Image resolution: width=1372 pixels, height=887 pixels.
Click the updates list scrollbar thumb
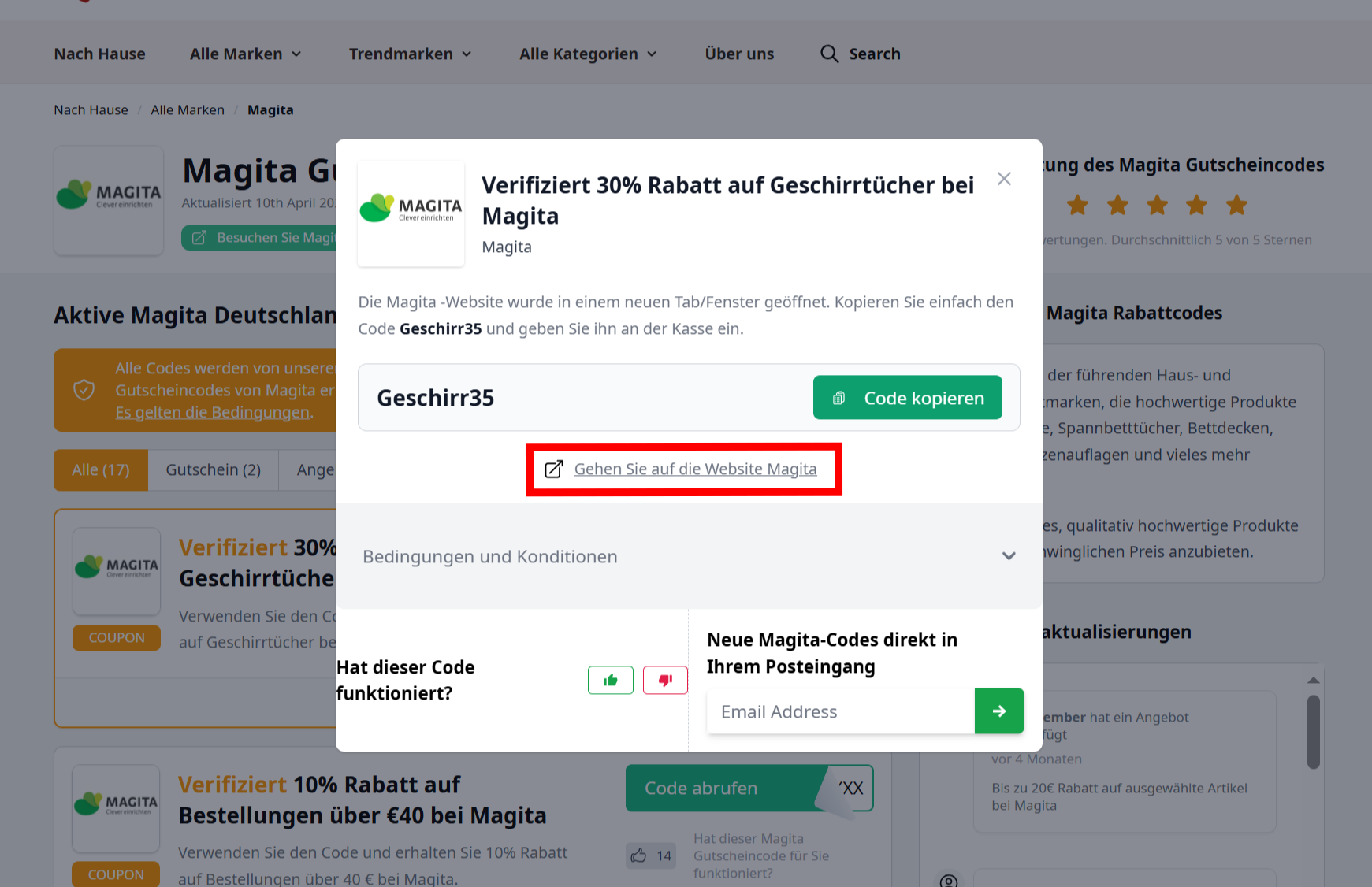tap(1313, 732)
